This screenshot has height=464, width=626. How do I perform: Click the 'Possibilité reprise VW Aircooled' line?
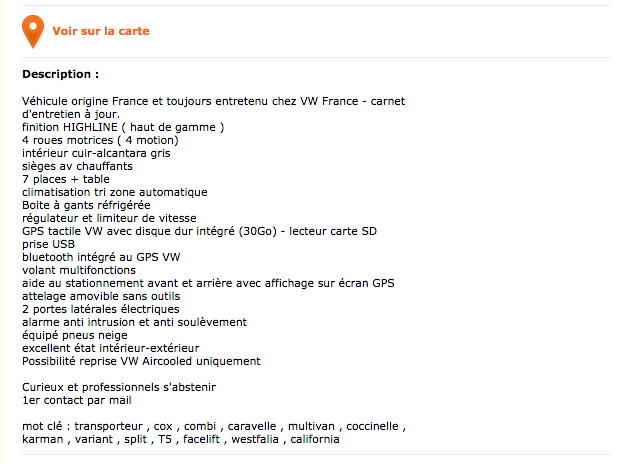pos(141,361)
